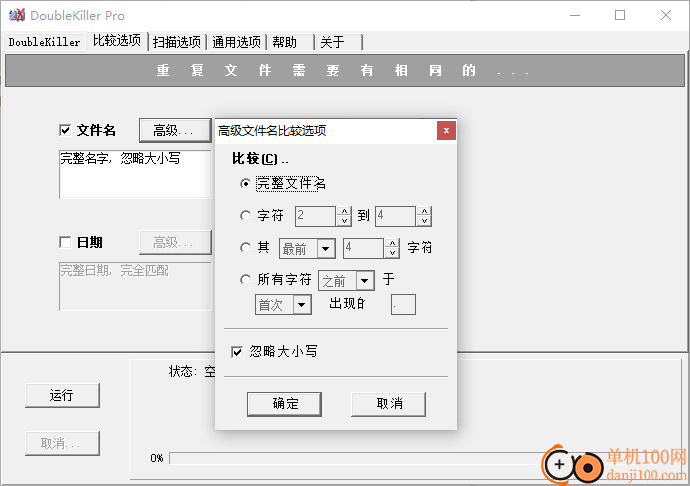Maximize the DoubleKiller Pro window
The image size is (690, 486).
[x=620, y=15]
